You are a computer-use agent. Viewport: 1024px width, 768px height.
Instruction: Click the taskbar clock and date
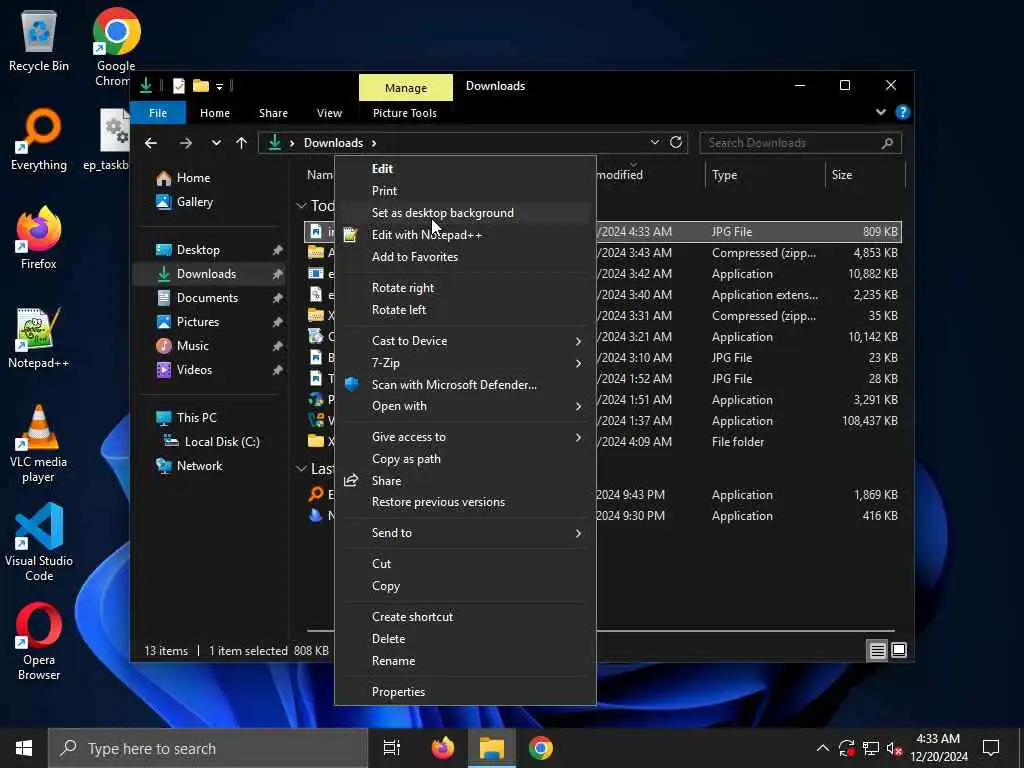point(938,748)
